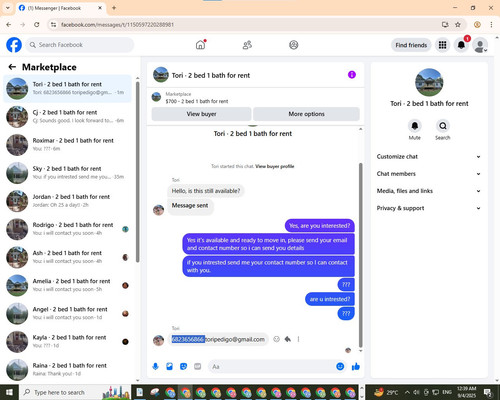Viewport: 500px width, 400px height.
Task: Open the emoji picker in message box
Action: (340, 367)
